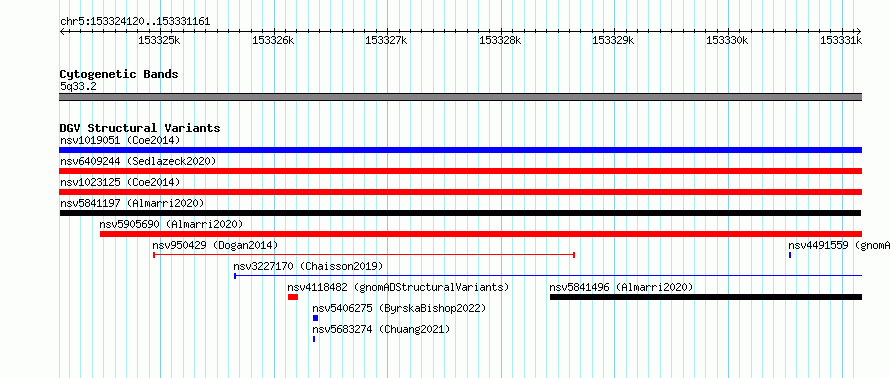Open variant label nsv3227170 (Chaisson2019)
This screenshot has width=890, height=378.
click(x=308, y=266)
